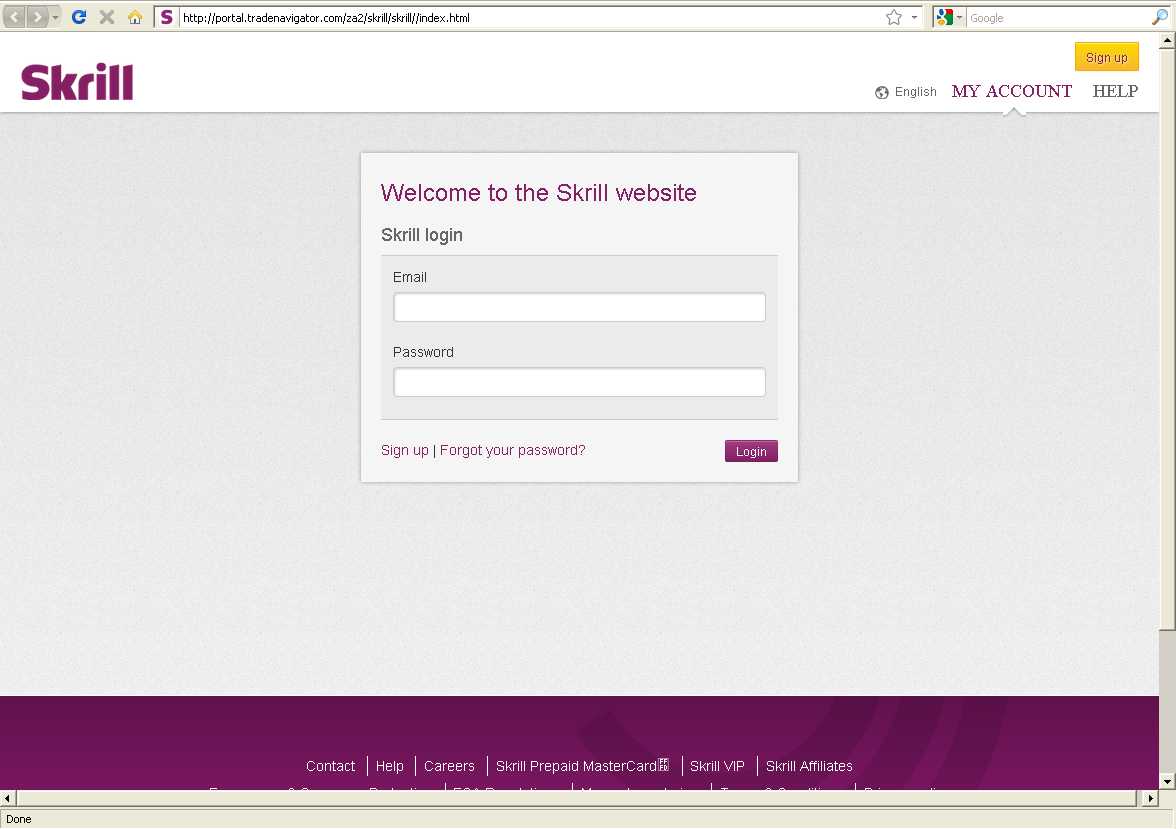Stop loading with the X icon
This screenshot has width=1176, height=829.
coord(106,17)
